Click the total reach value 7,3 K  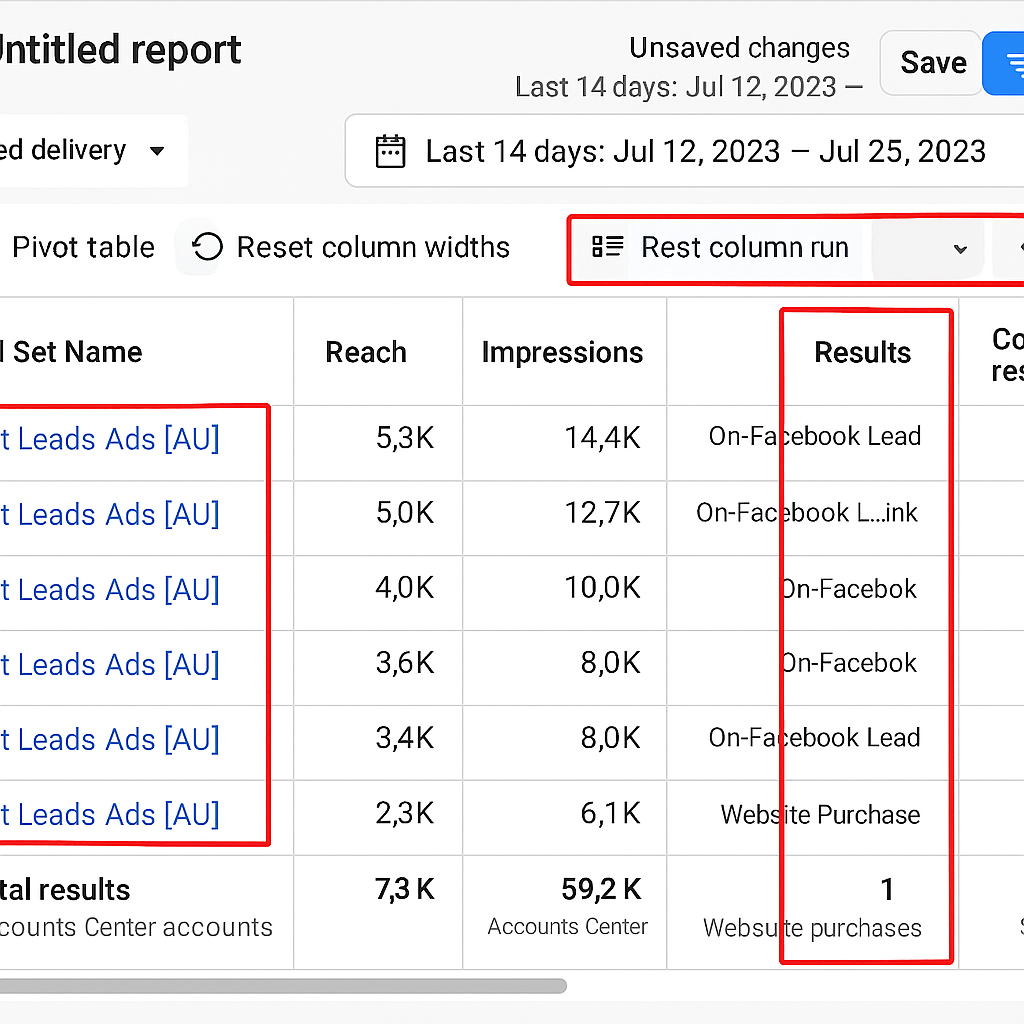(x=405, y=889)
